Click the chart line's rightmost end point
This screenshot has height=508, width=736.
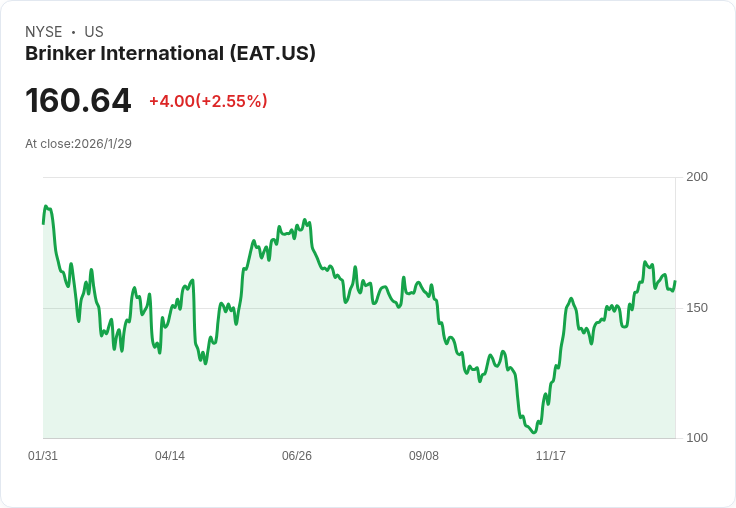pos(675,282)
